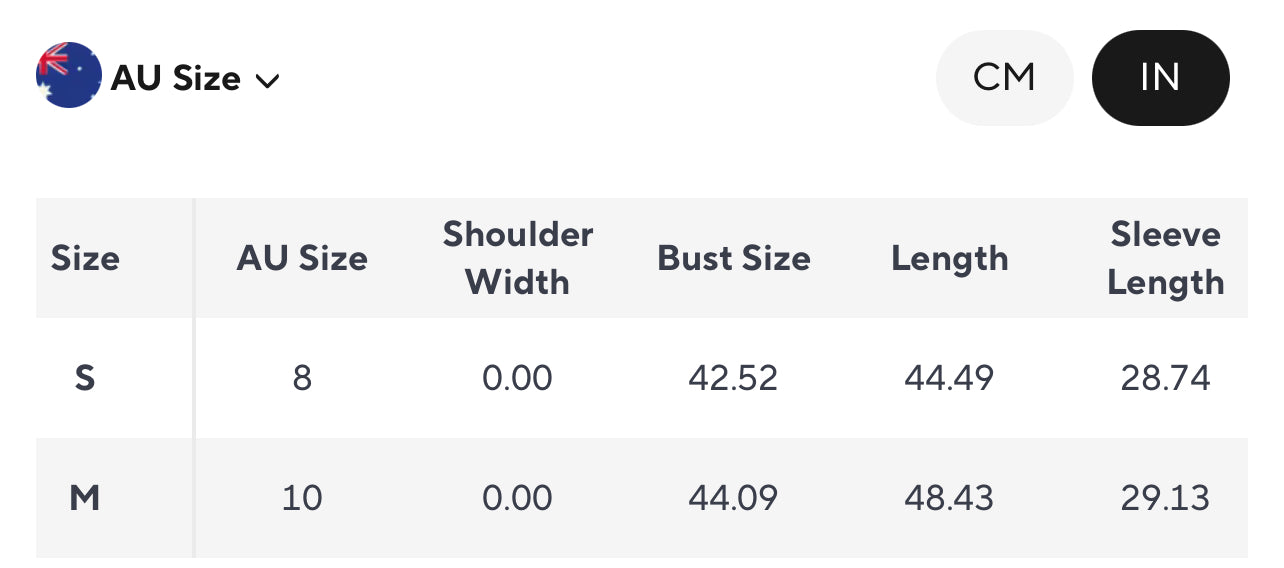Switch measurements to CM

coord(1004,78)
